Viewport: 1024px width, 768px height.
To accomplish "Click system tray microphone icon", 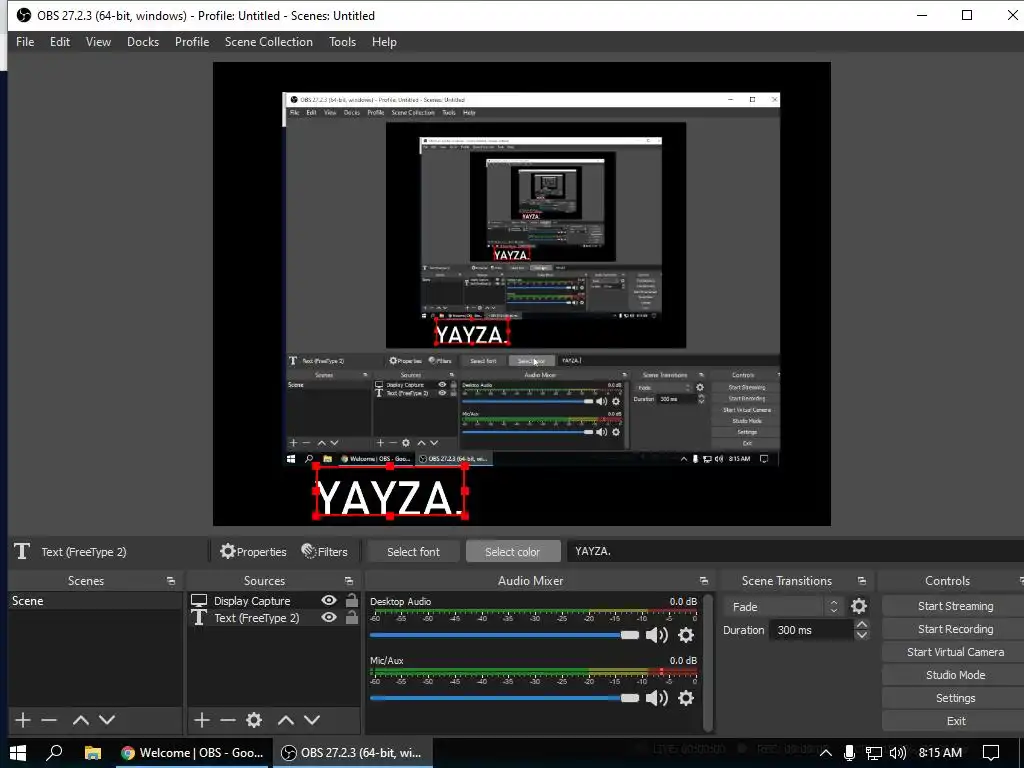I will click(849, 753).
